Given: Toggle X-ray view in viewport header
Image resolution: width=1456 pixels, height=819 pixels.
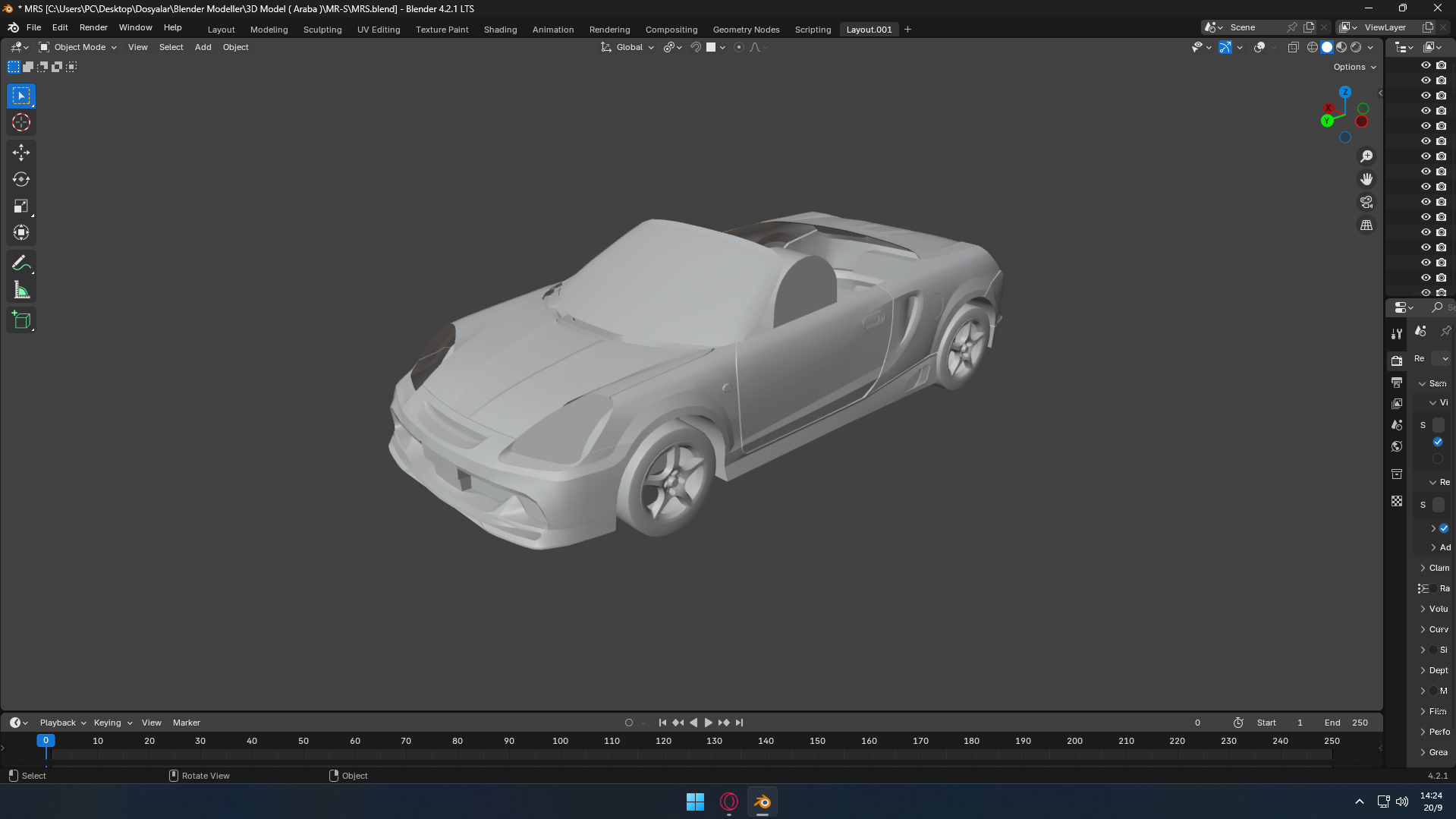Looking at the screenshot, I should (x=1294, y=47).
